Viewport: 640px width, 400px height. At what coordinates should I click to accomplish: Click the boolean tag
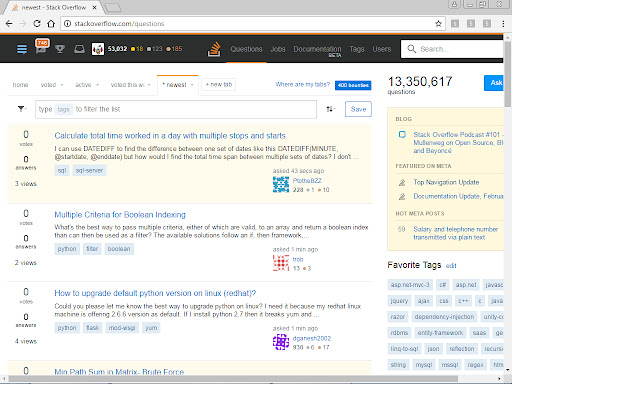tap(119, 249)
